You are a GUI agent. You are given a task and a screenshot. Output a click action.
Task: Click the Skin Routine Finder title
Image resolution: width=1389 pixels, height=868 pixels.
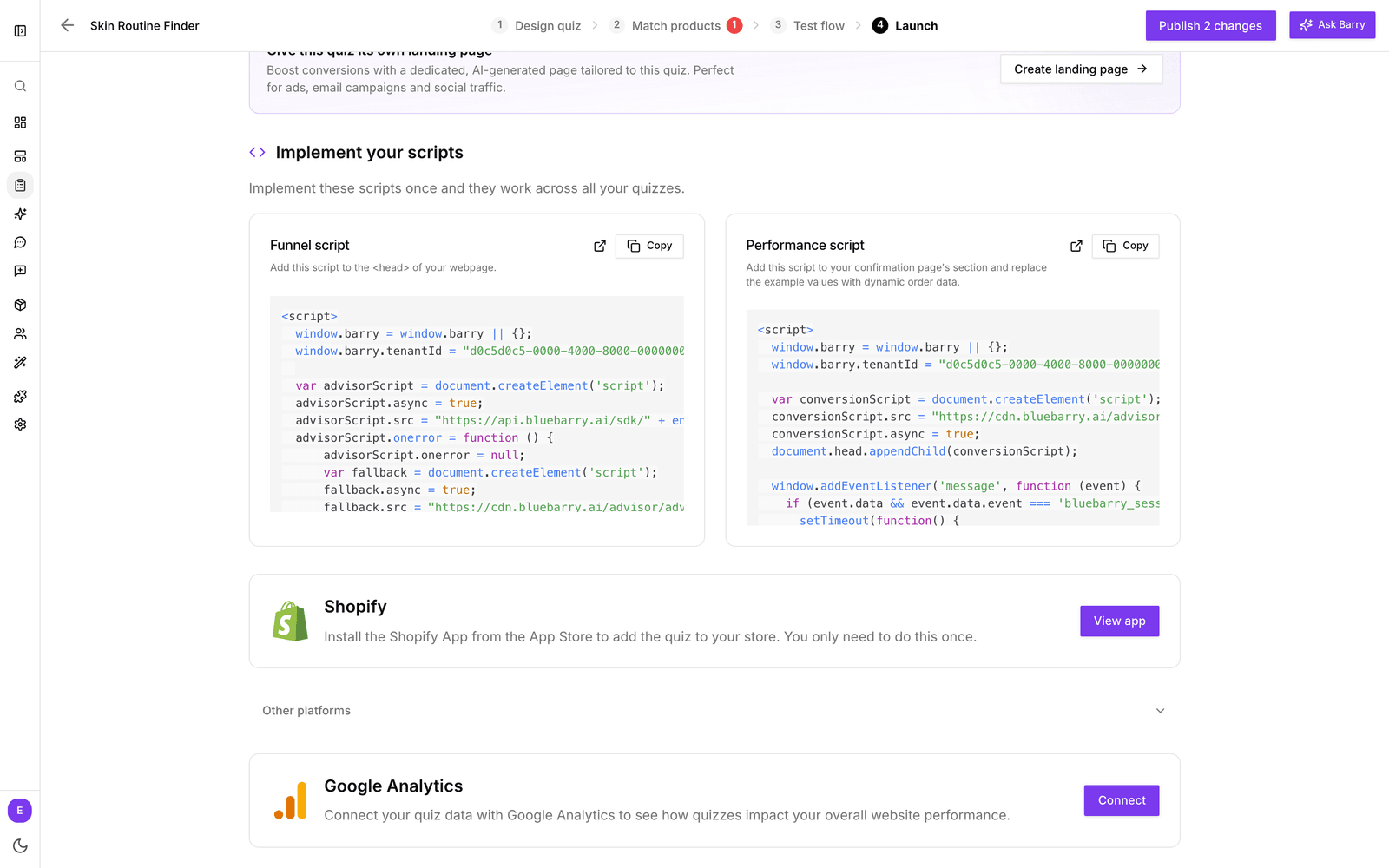coord(145,26)
